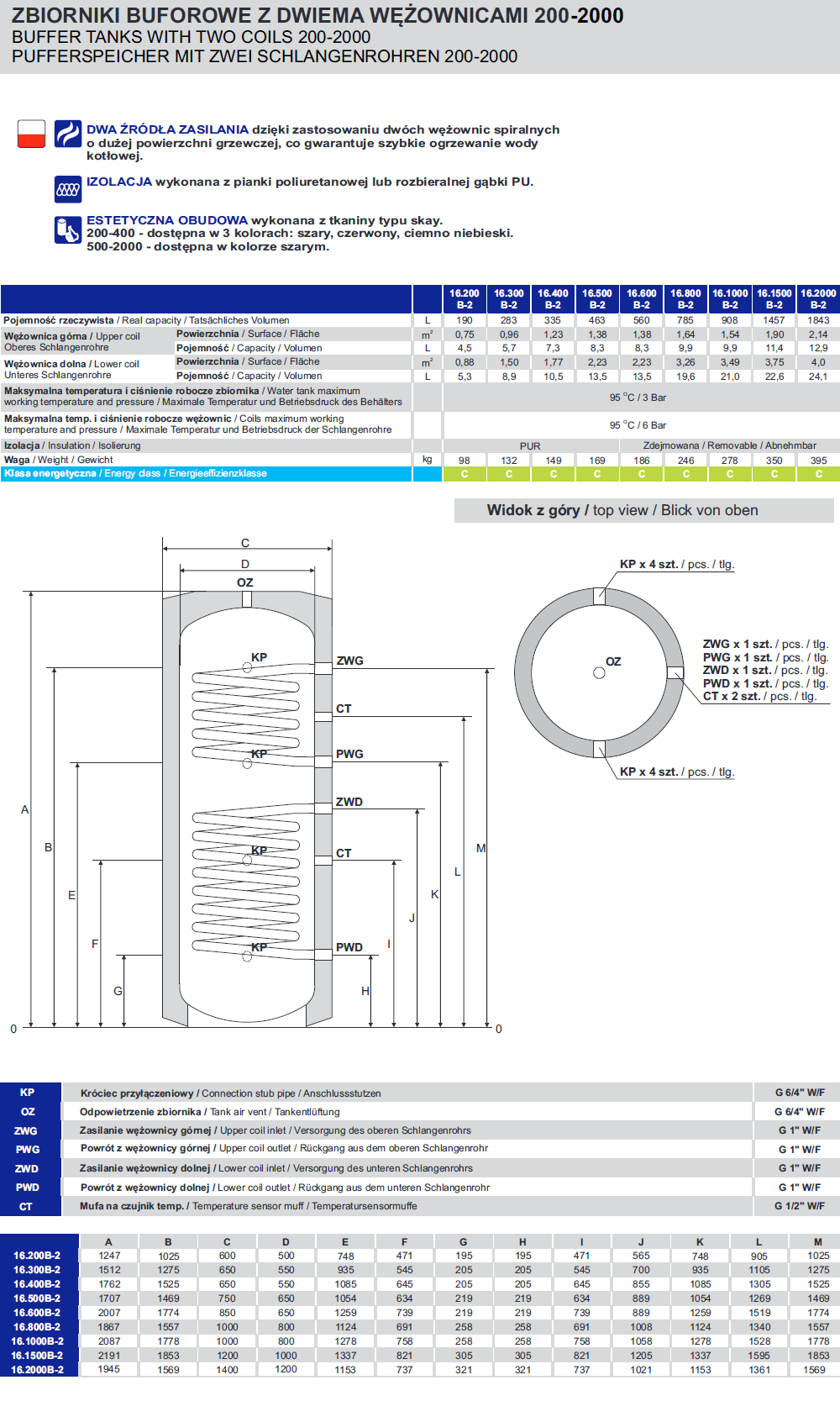Click the Polish flag icon
The image size is (840, 1401).
point(31,134)
